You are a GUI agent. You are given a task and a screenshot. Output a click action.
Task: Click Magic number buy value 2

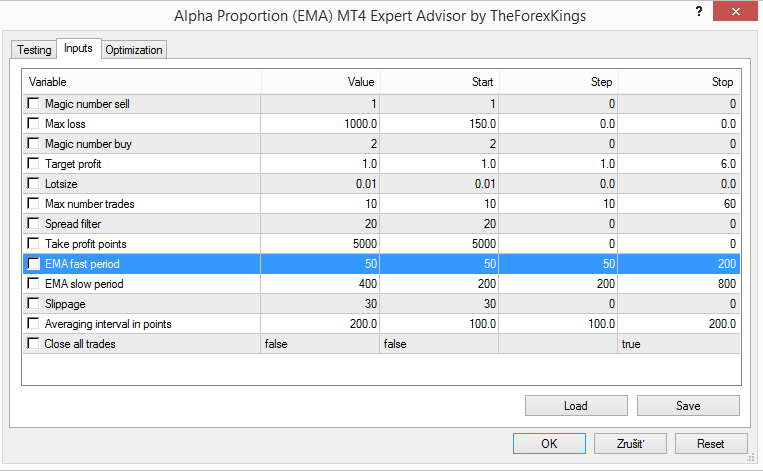[320, 144]
